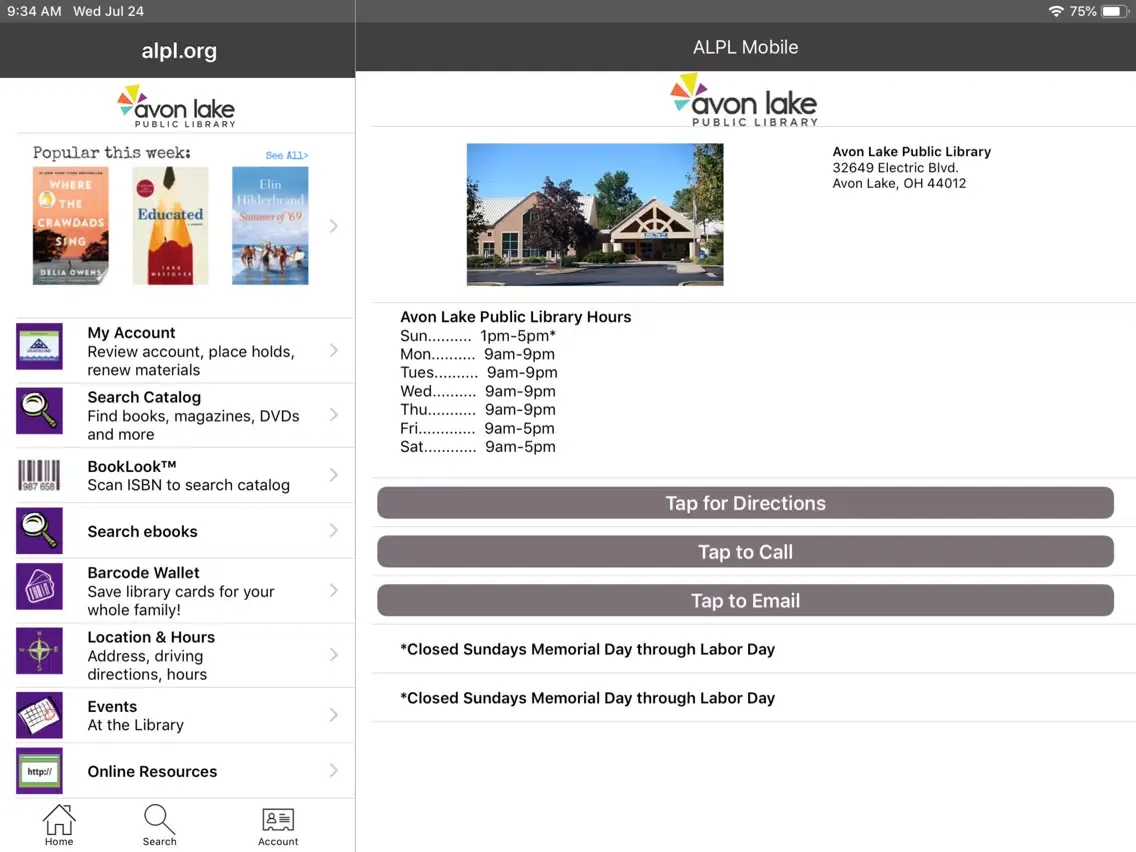Screen dimensions: 1136x852
Task: Tap to Email the library
Action: [745, 600]
